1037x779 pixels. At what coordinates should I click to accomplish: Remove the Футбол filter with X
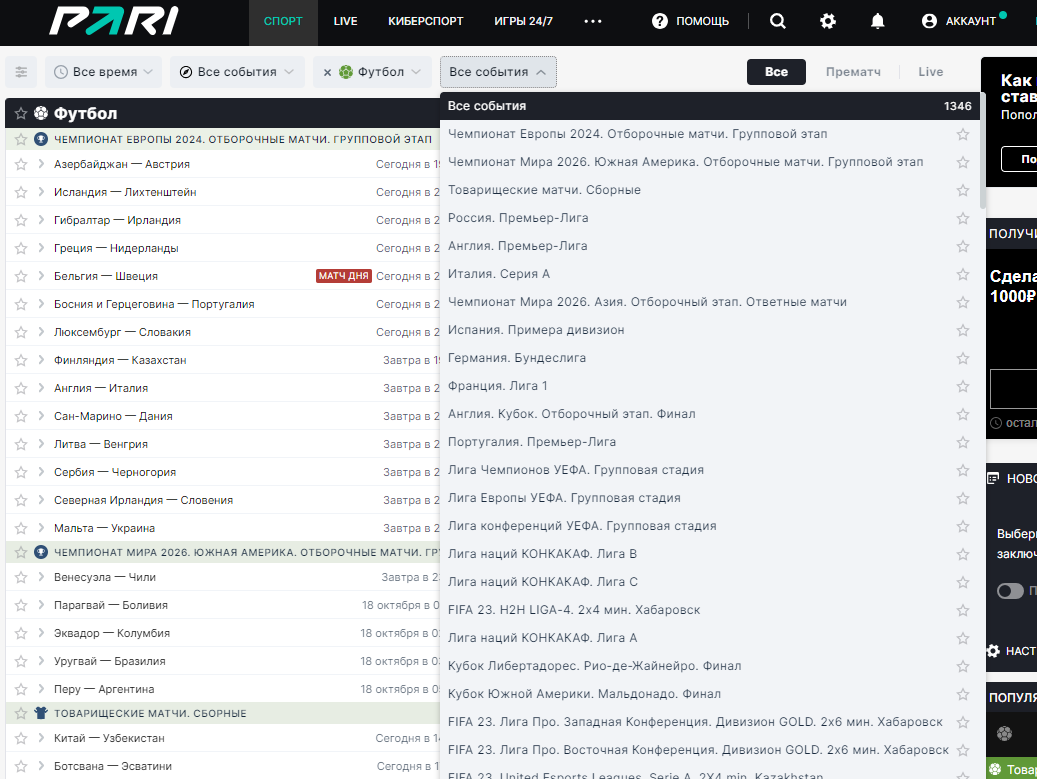[x=327, y=72]
